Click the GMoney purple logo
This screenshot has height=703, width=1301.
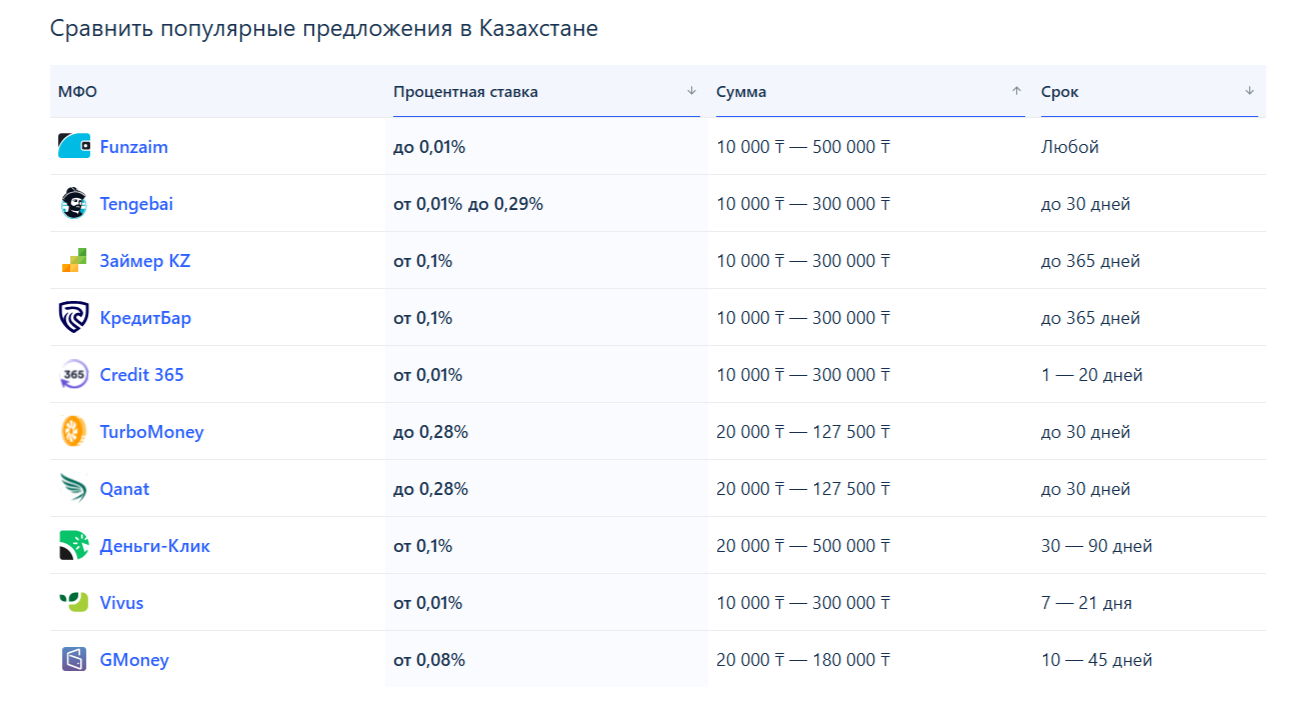click(74, 660)
